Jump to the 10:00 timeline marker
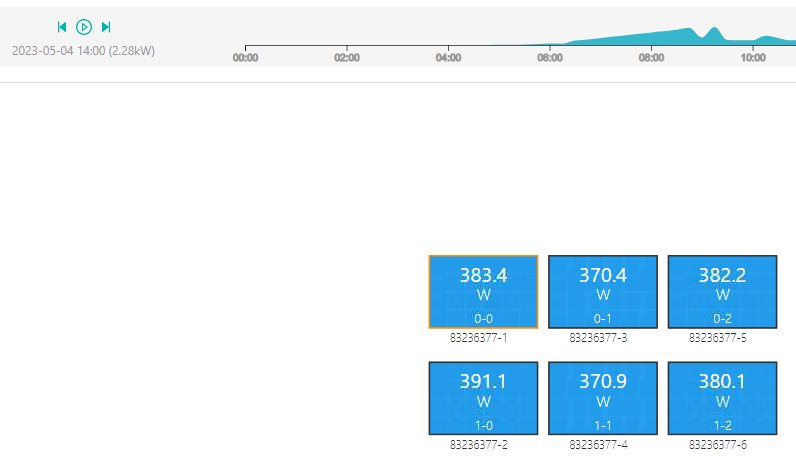 point(753,57)
